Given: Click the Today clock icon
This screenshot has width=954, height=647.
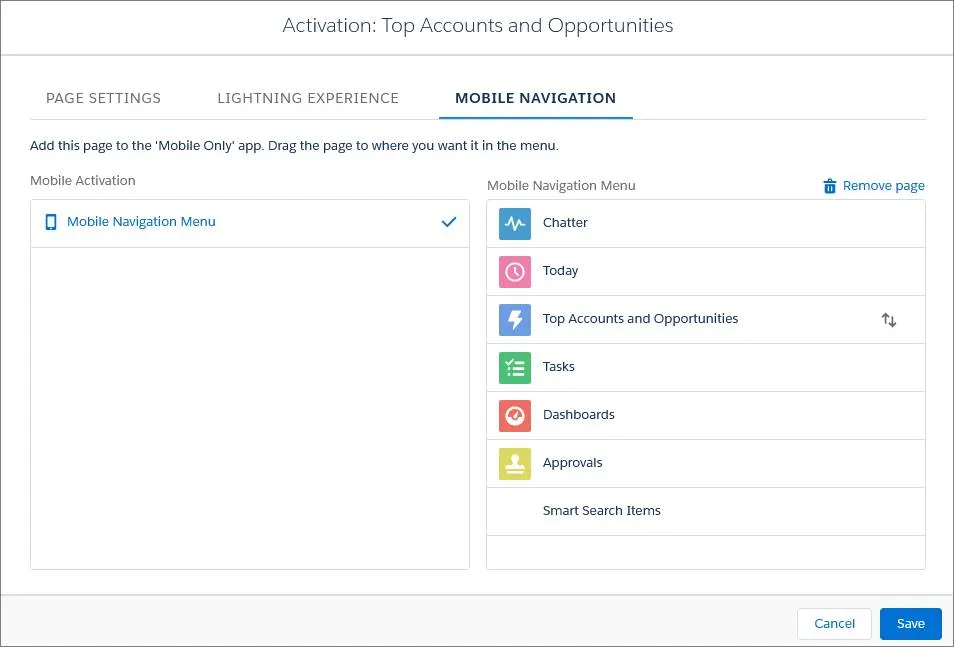Looking at the screenshot, I should (514, 270).
